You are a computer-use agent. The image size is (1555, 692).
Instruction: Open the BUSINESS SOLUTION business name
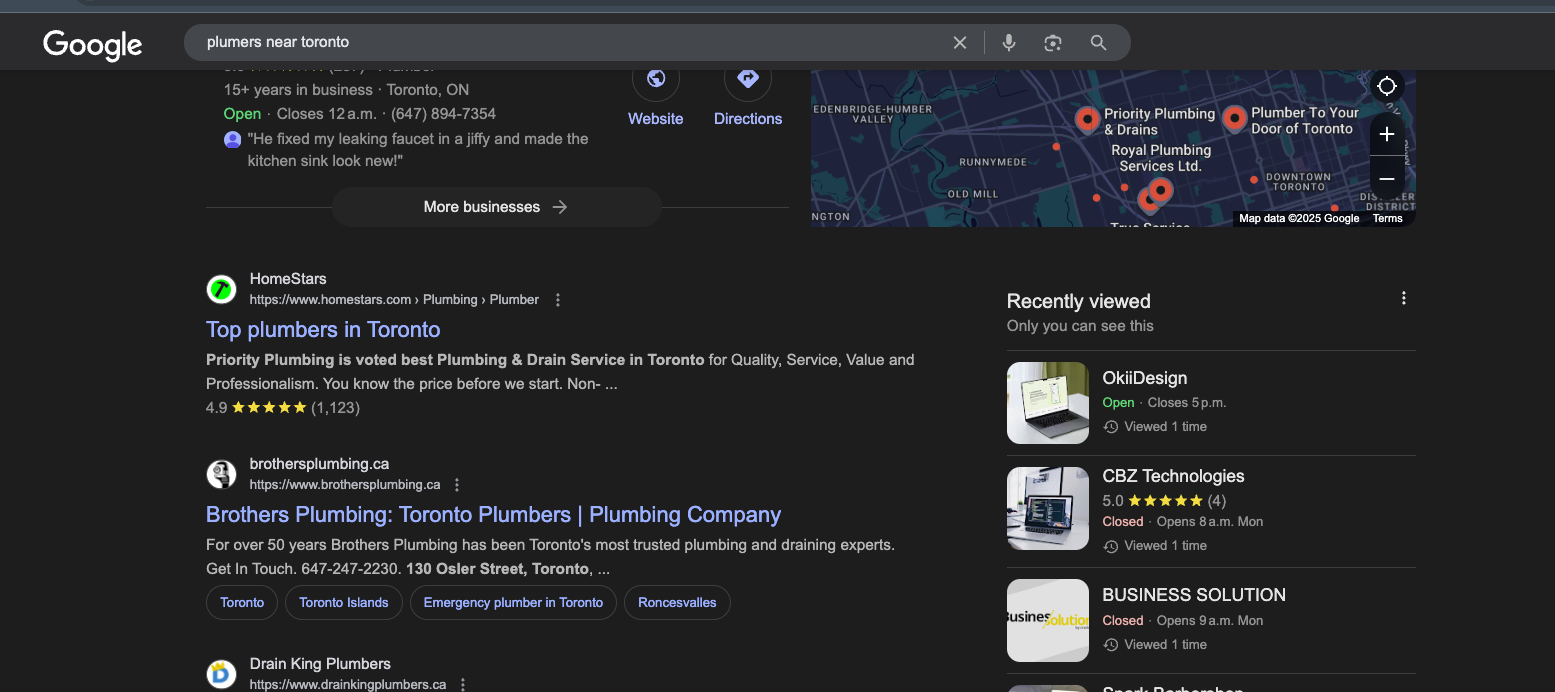click(x=1194, y=595)
